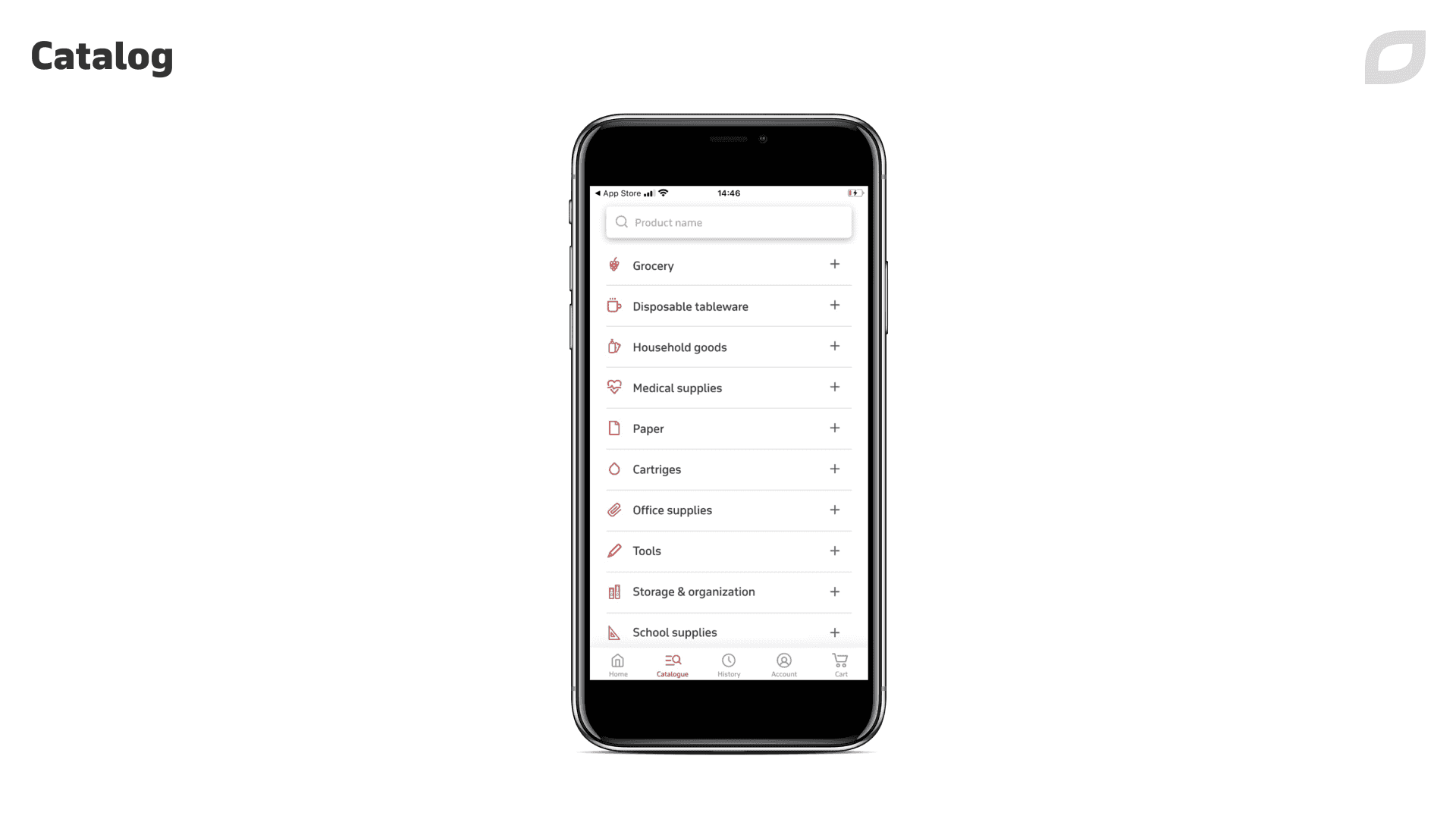Tap the Catalogue navigation icon

673,661
